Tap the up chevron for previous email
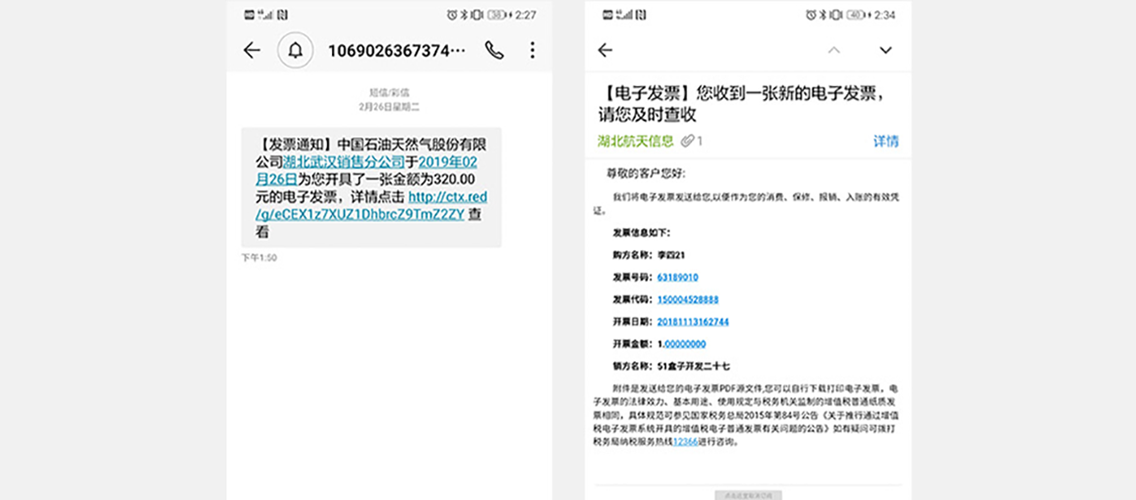1136x500 pixels. pos(834,50)
